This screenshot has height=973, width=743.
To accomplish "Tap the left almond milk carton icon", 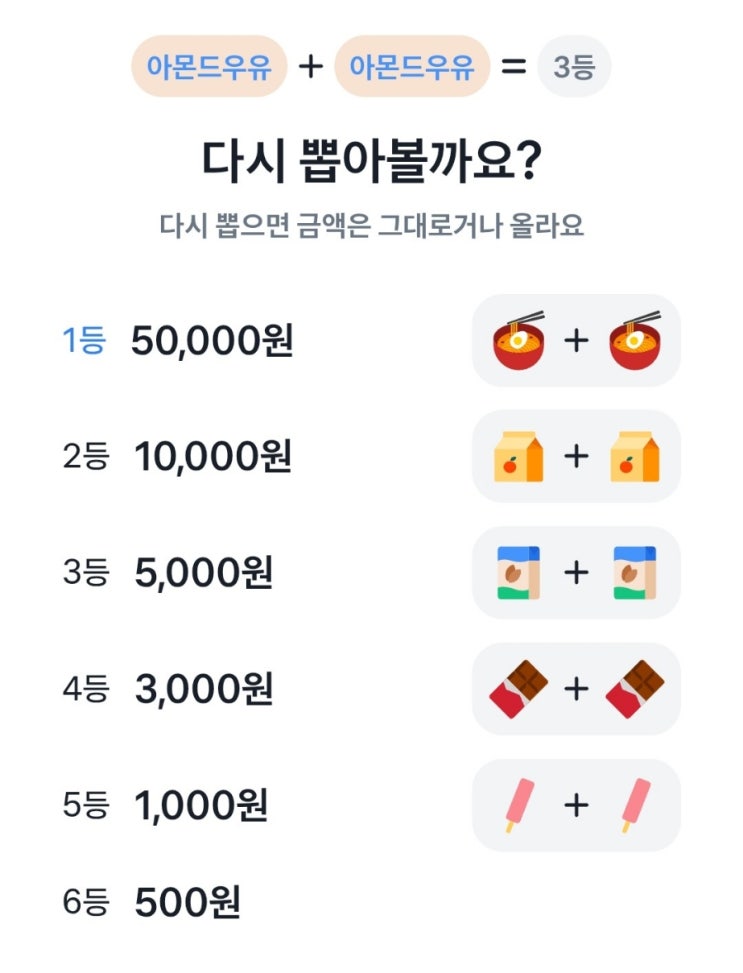I will point(519,572).
